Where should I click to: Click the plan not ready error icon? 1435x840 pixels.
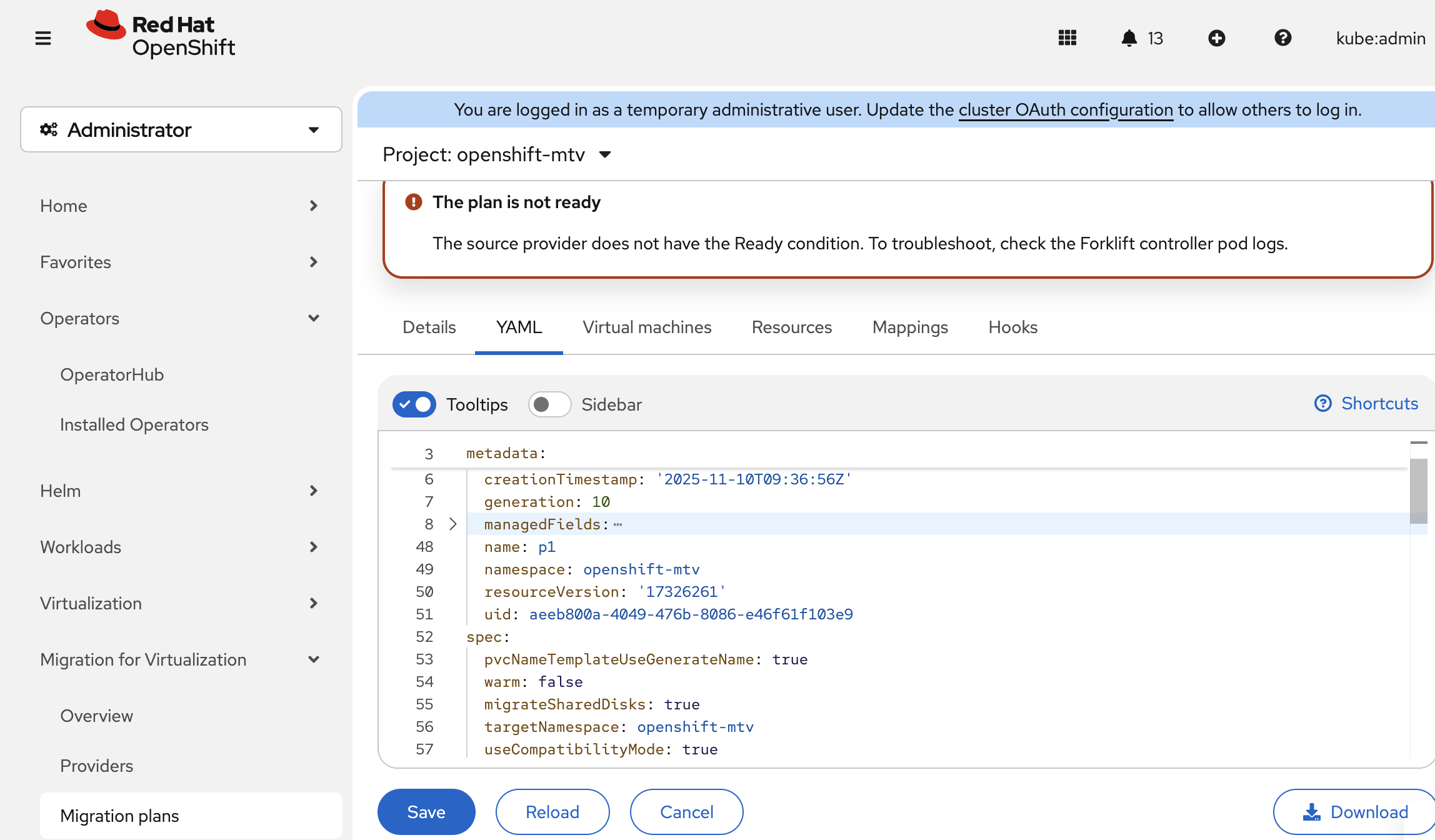click(413, 202)
